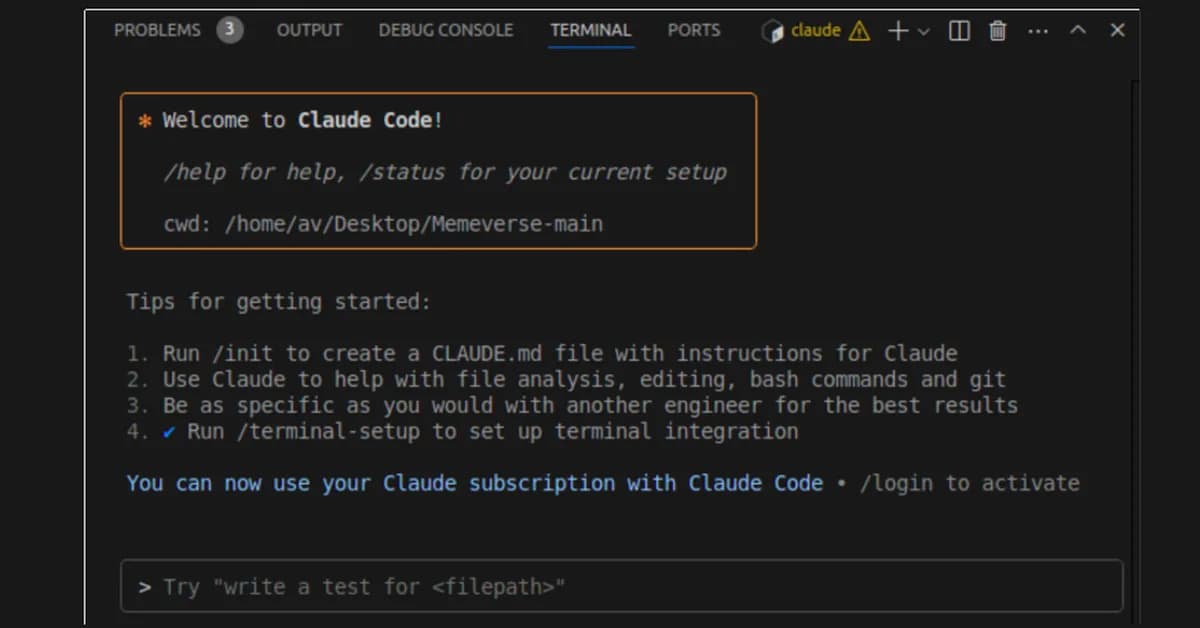The height and width of the screenshot is (628, 1200).
Task: Click the warning triangle next to claude
Action: 858,30
